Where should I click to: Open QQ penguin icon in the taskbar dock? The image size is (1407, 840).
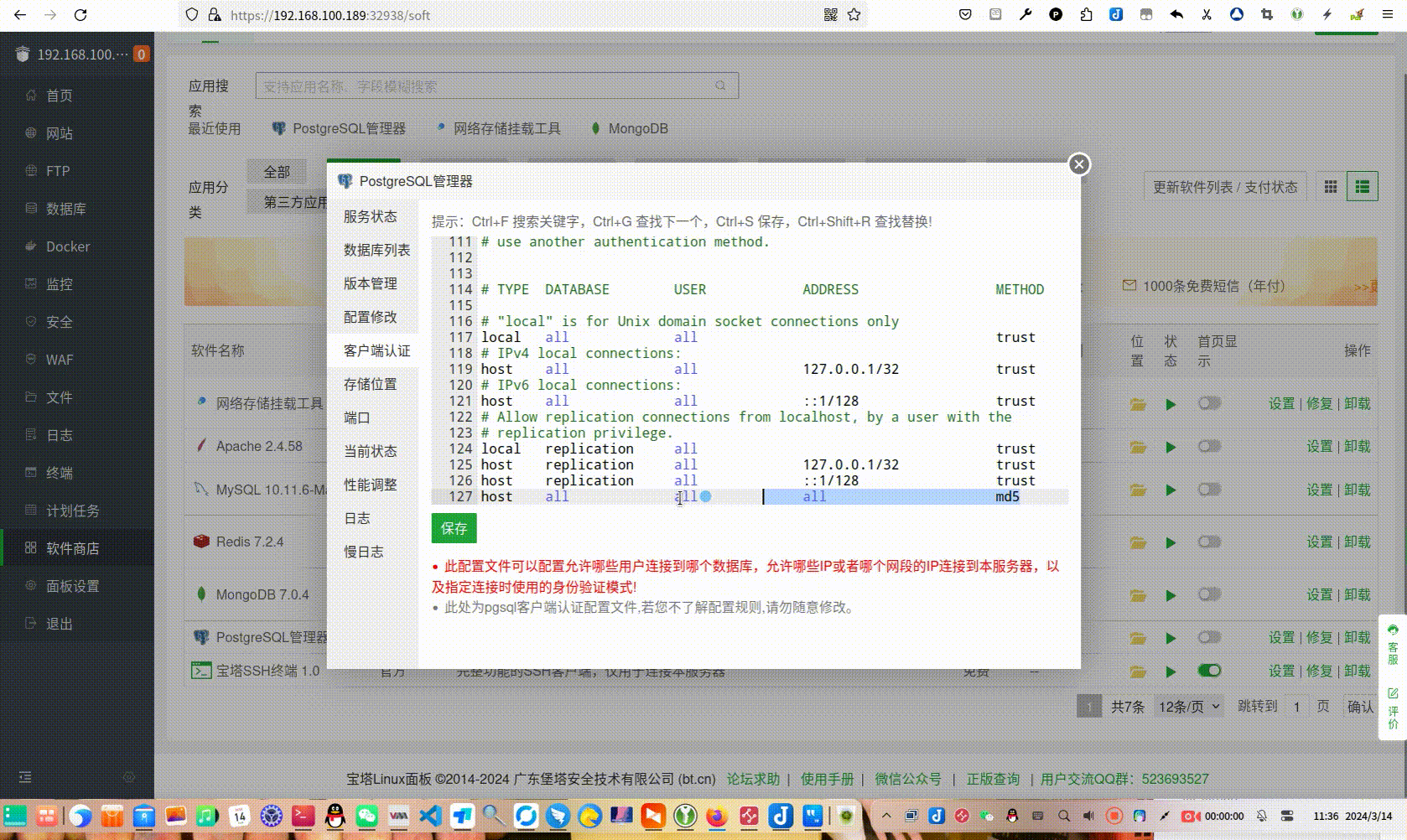coord(335,816)
